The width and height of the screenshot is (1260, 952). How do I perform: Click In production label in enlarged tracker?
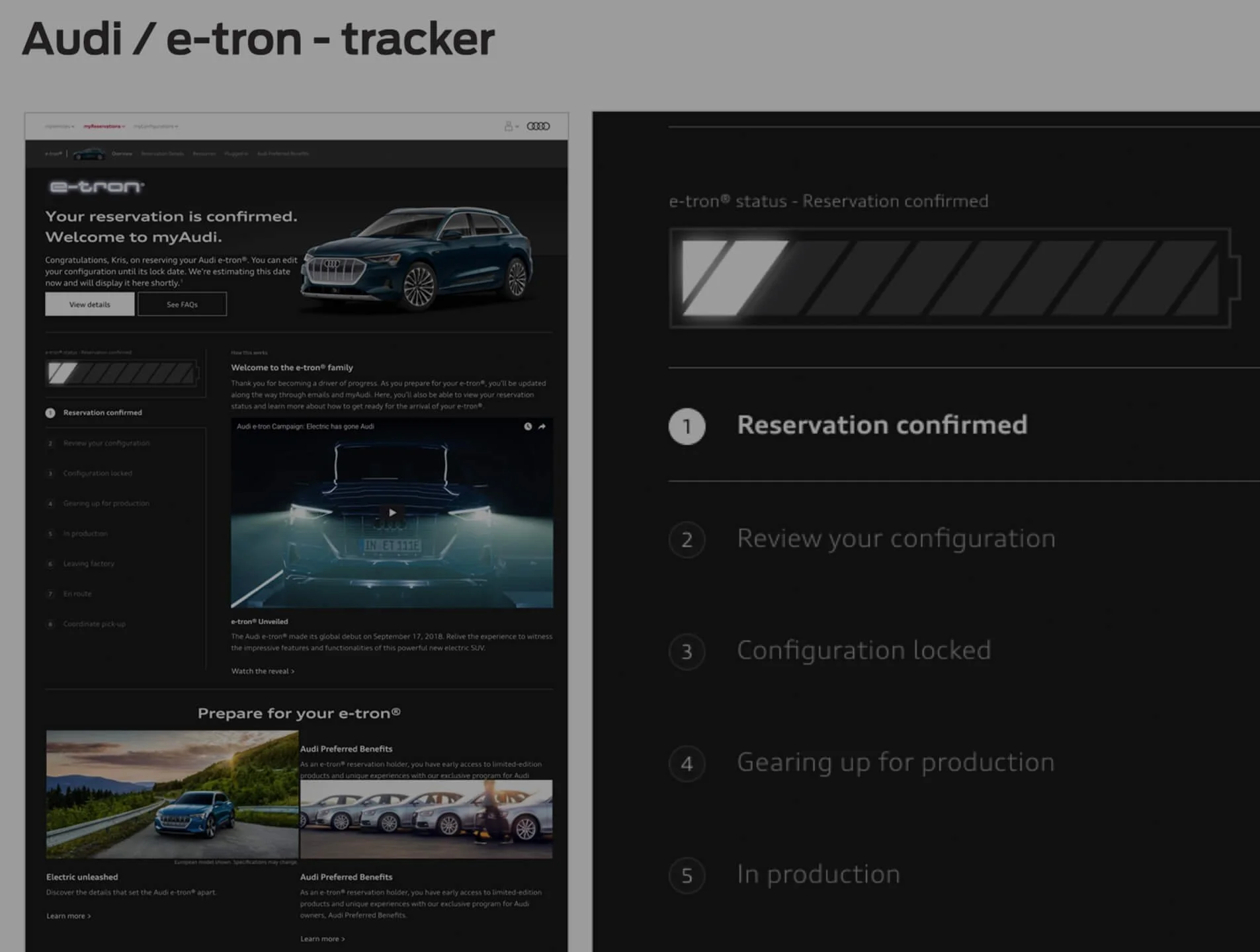tap(819, 875)
